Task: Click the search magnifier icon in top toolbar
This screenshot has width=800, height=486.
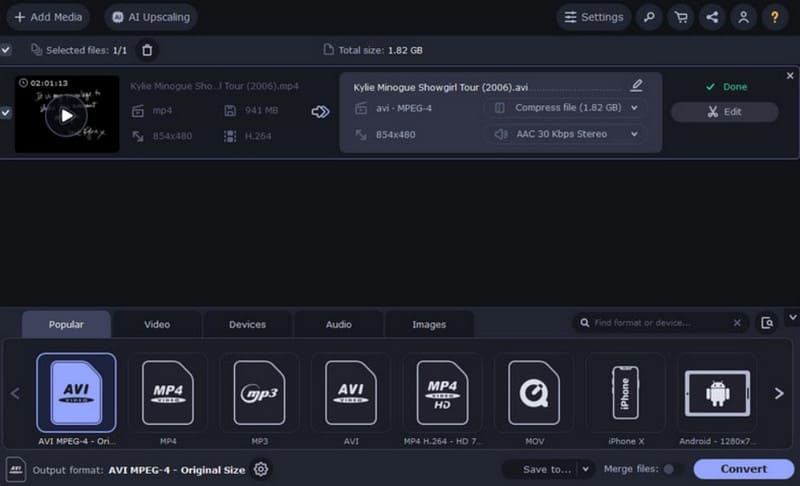Action: click(649, 17)
